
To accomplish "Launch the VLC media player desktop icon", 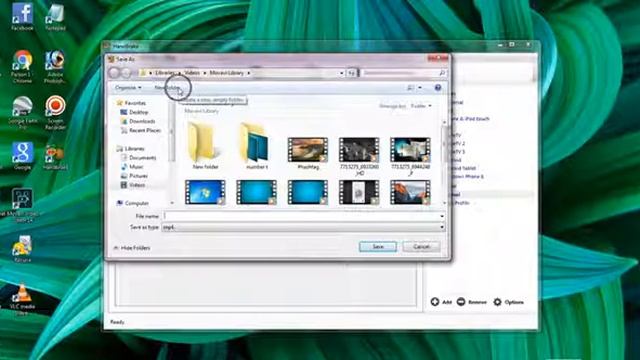I will click(x=22, y=299).
